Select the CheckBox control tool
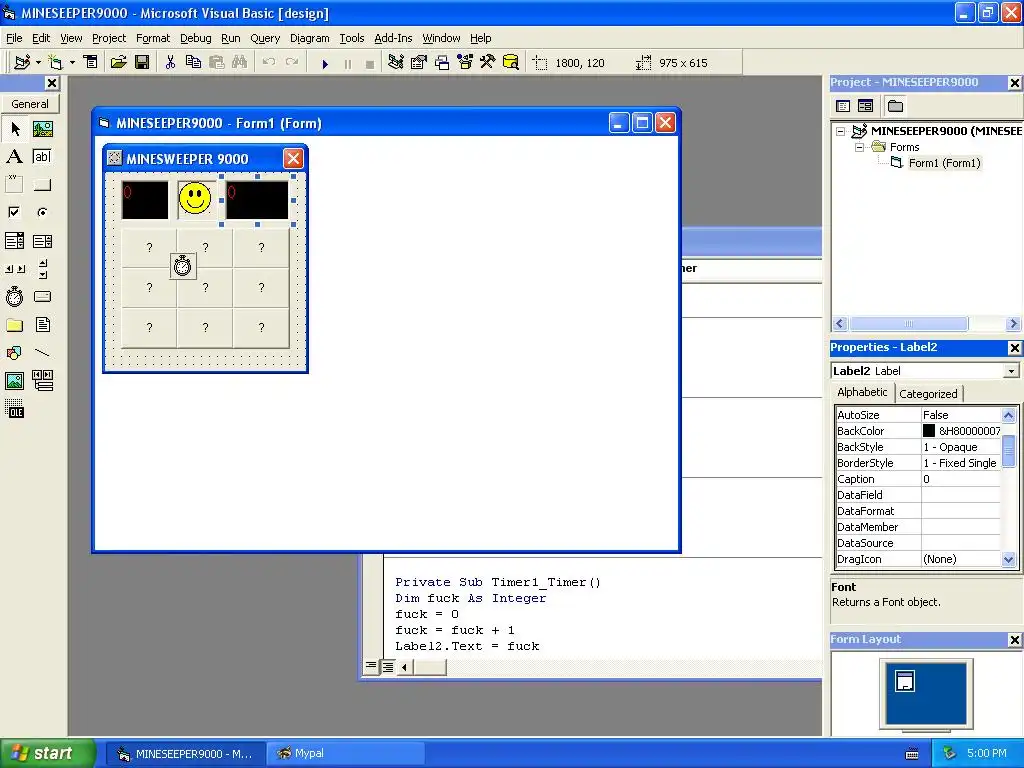 point(14,212)
